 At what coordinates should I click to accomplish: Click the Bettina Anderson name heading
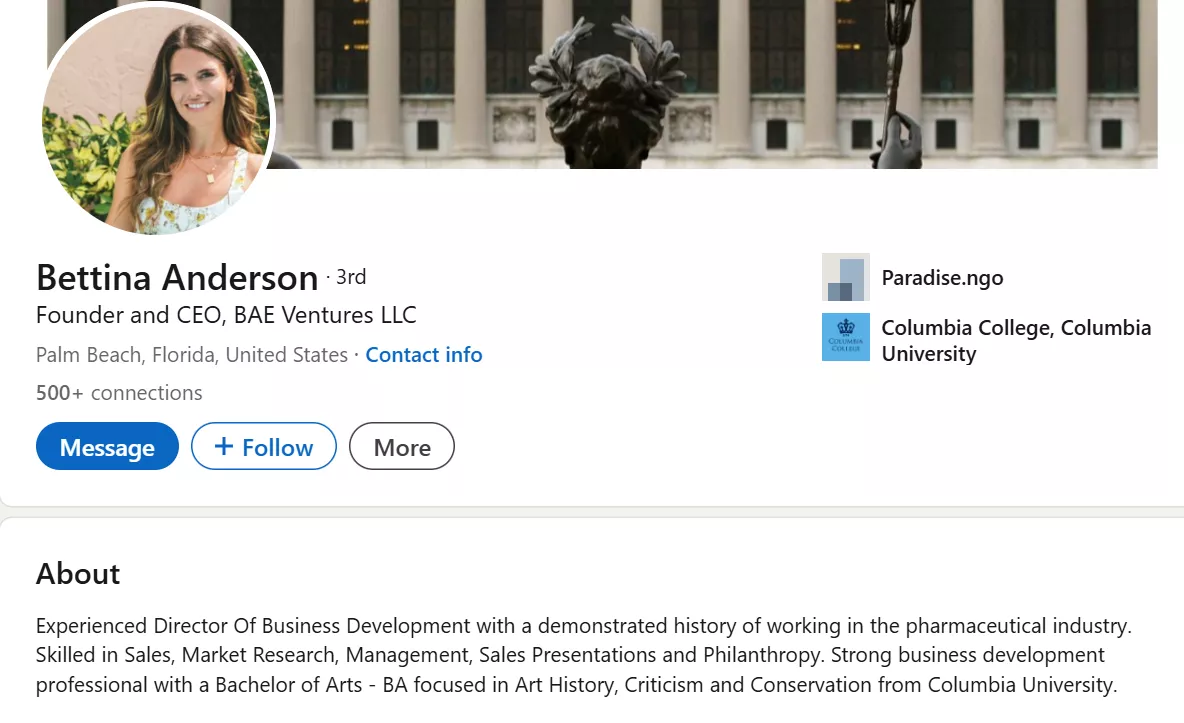(x=177, y=277)
